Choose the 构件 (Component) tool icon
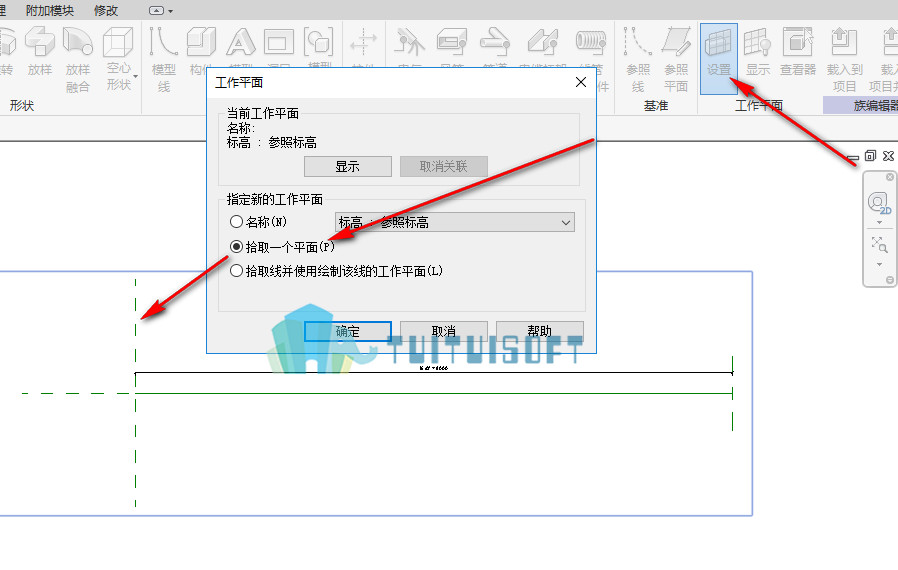 click(x=201, y=42)
